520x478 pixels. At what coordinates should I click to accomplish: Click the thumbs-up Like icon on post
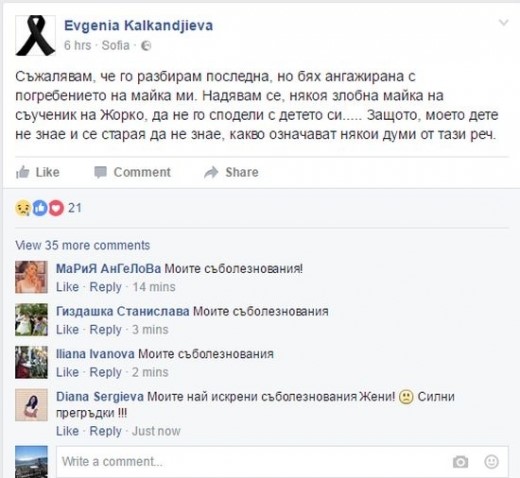(23, 172)
